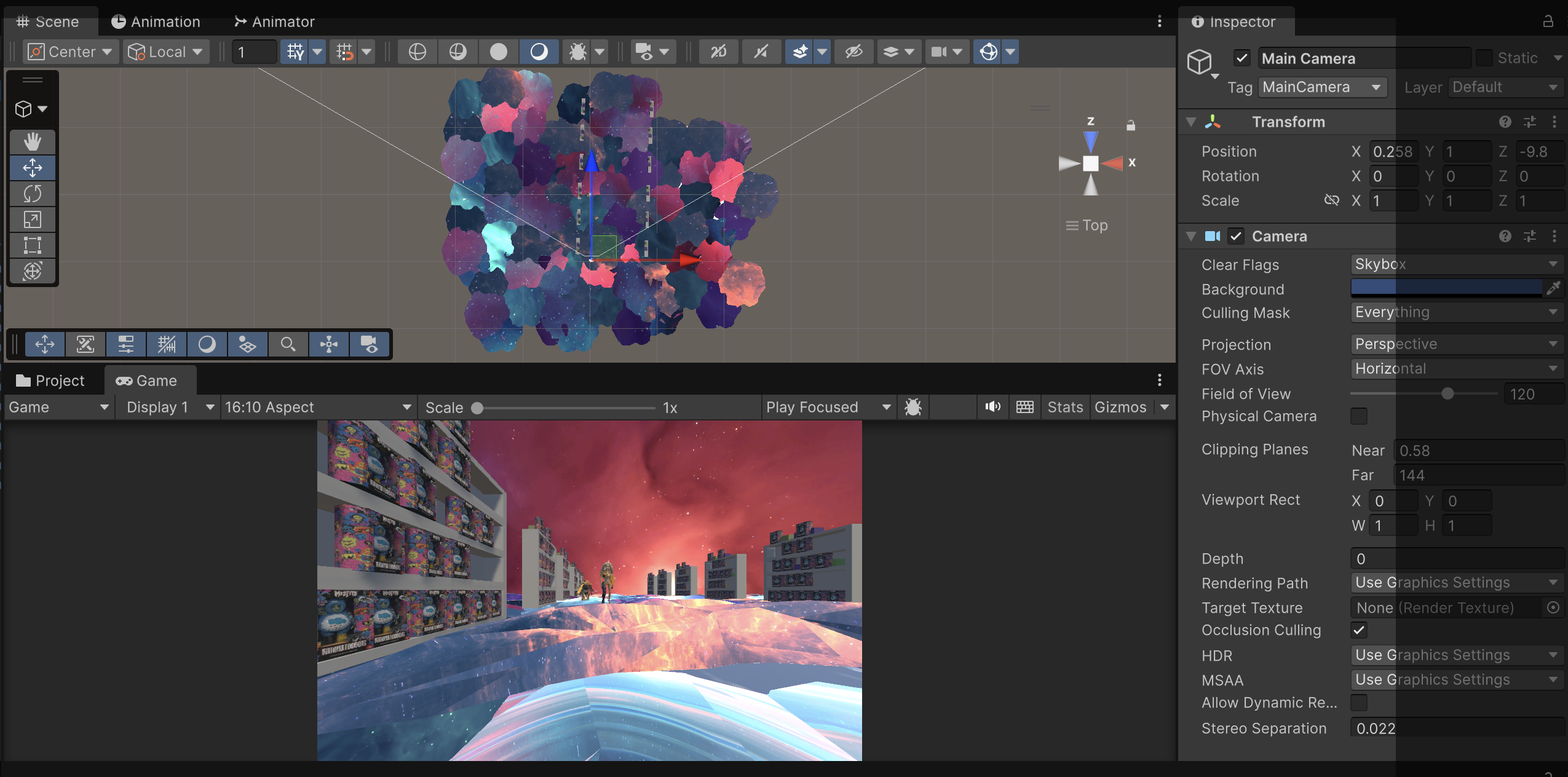Image resolution: width=1568 pixels, height=777 pixels.
Task: Click Inspector lock icon
Action: (1548, 22)
